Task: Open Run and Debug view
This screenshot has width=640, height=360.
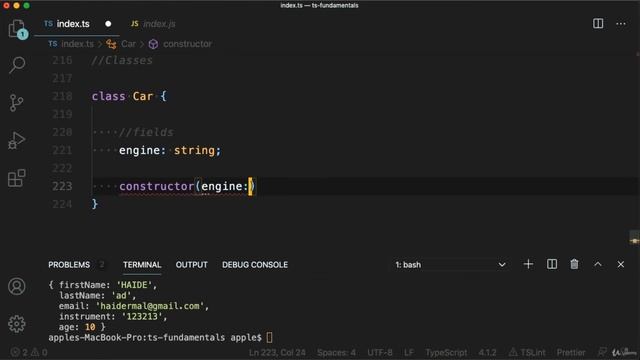Action: (17, 140)
